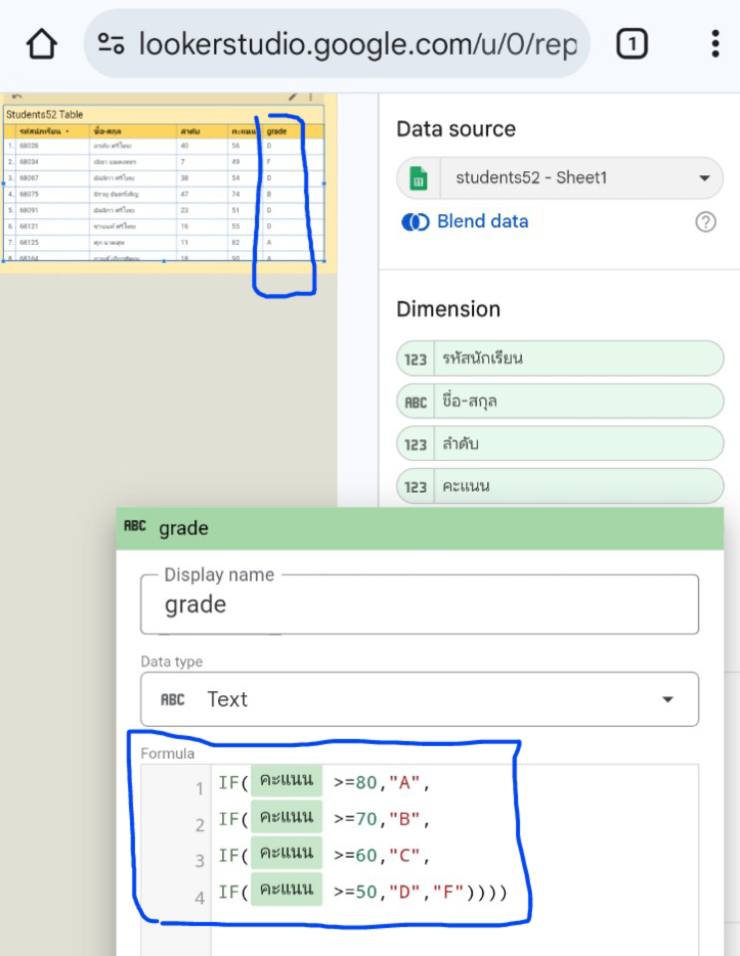Click the Google Sheets data source icon
This screenshot has width=740, height=956.
pyautogui.click(x=420, y=179)
